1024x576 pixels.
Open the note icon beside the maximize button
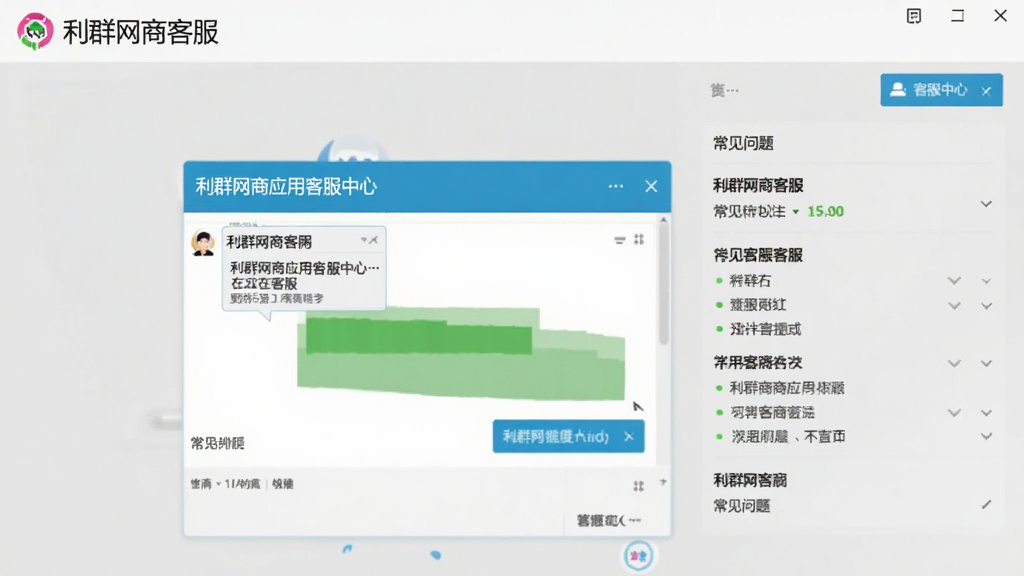pos(914,16)
